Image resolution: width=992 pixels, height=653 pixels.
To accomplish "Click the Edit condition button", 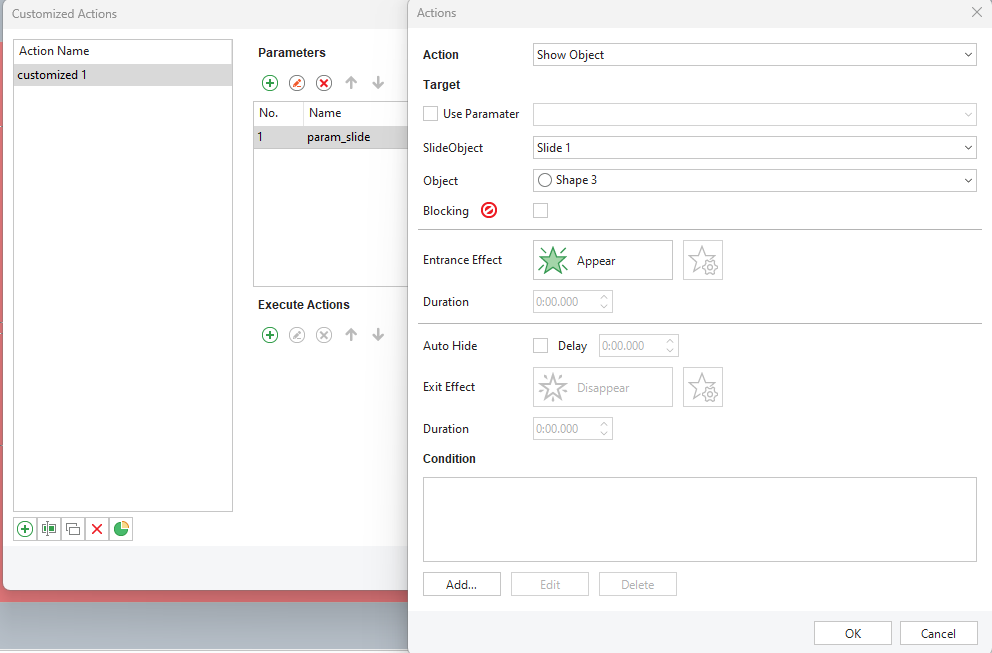I will click(550, 585).
